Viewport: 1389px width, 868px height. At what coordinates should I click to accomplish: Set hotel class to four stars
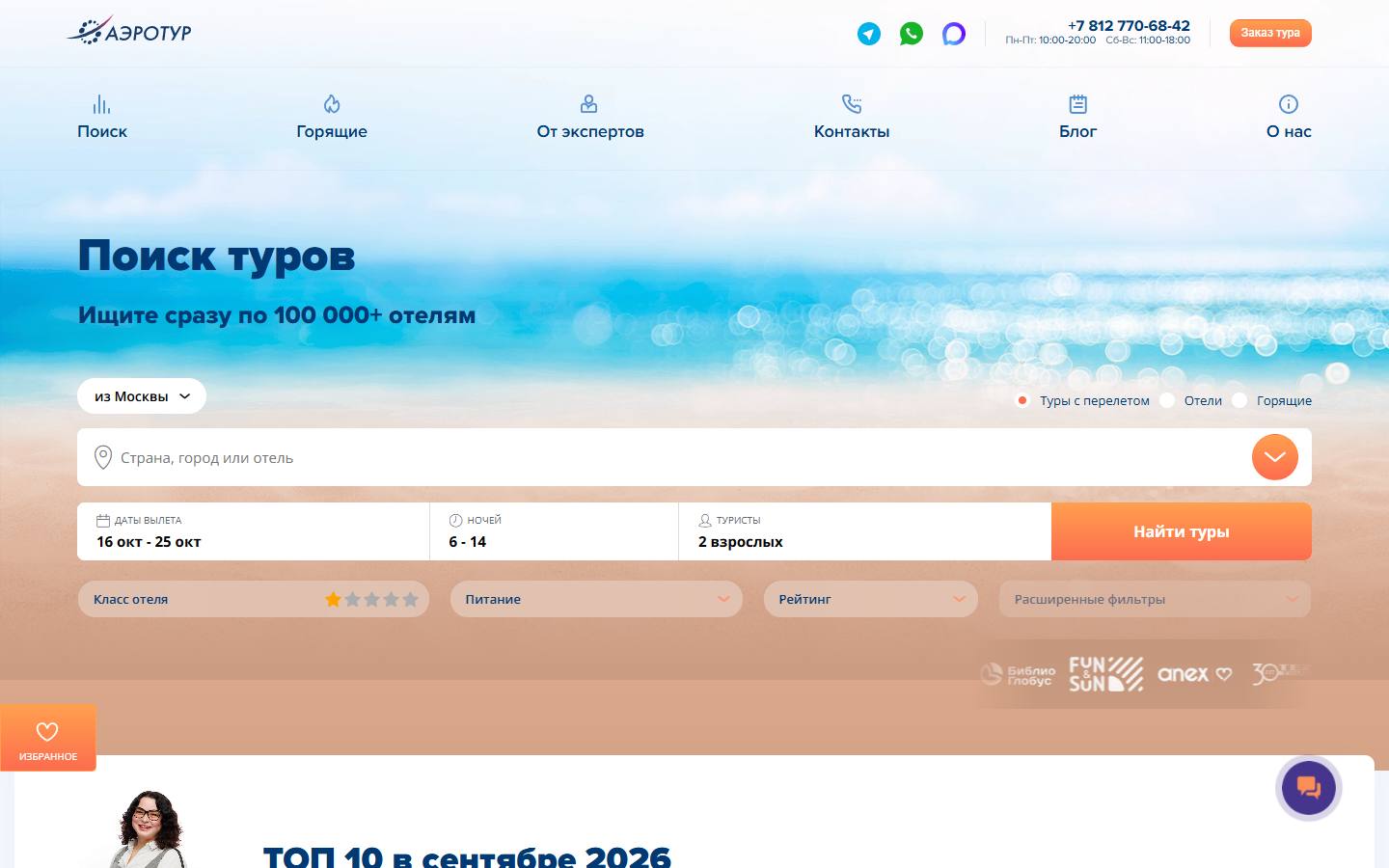[x=391, y=599]
